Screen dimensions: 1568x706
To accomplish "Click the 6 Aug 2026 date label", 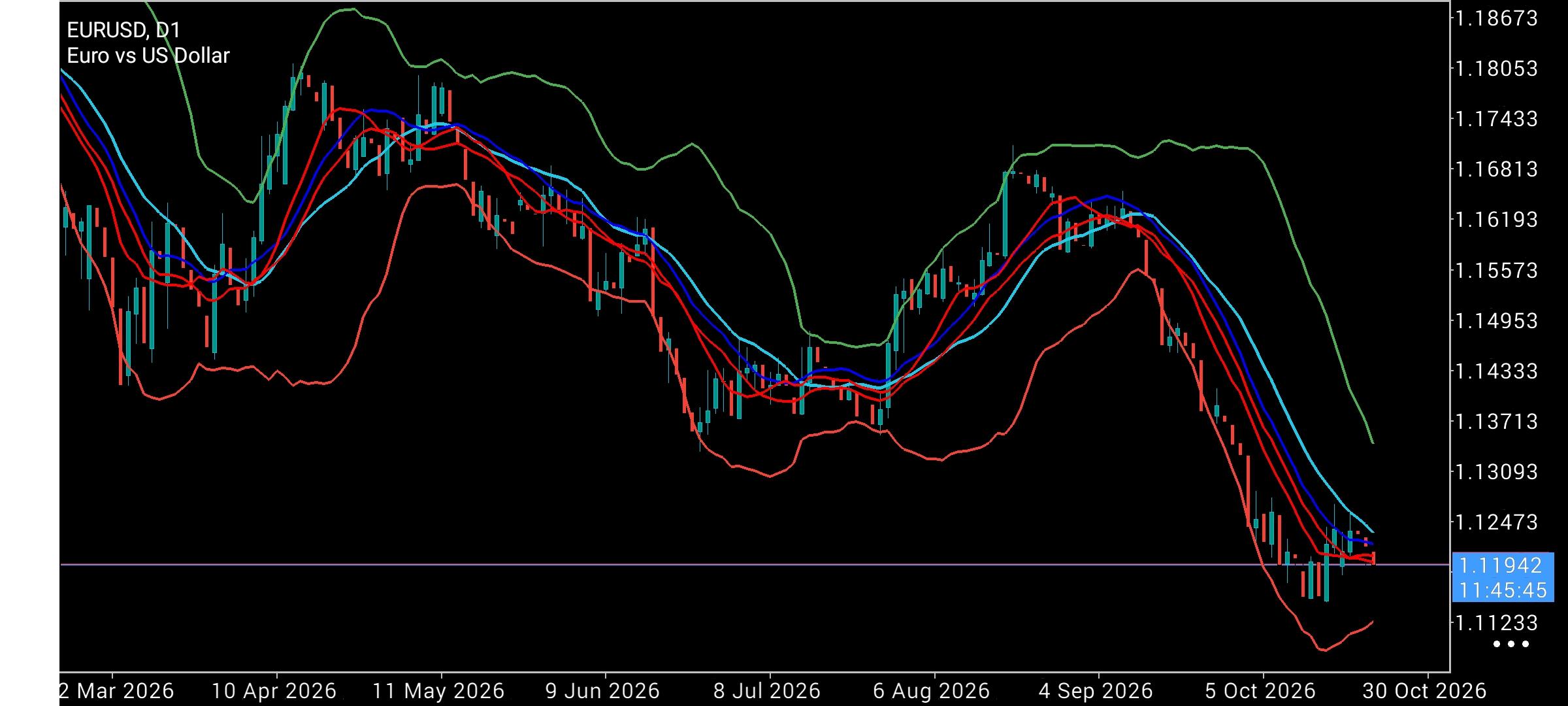I will coord(932,691).
